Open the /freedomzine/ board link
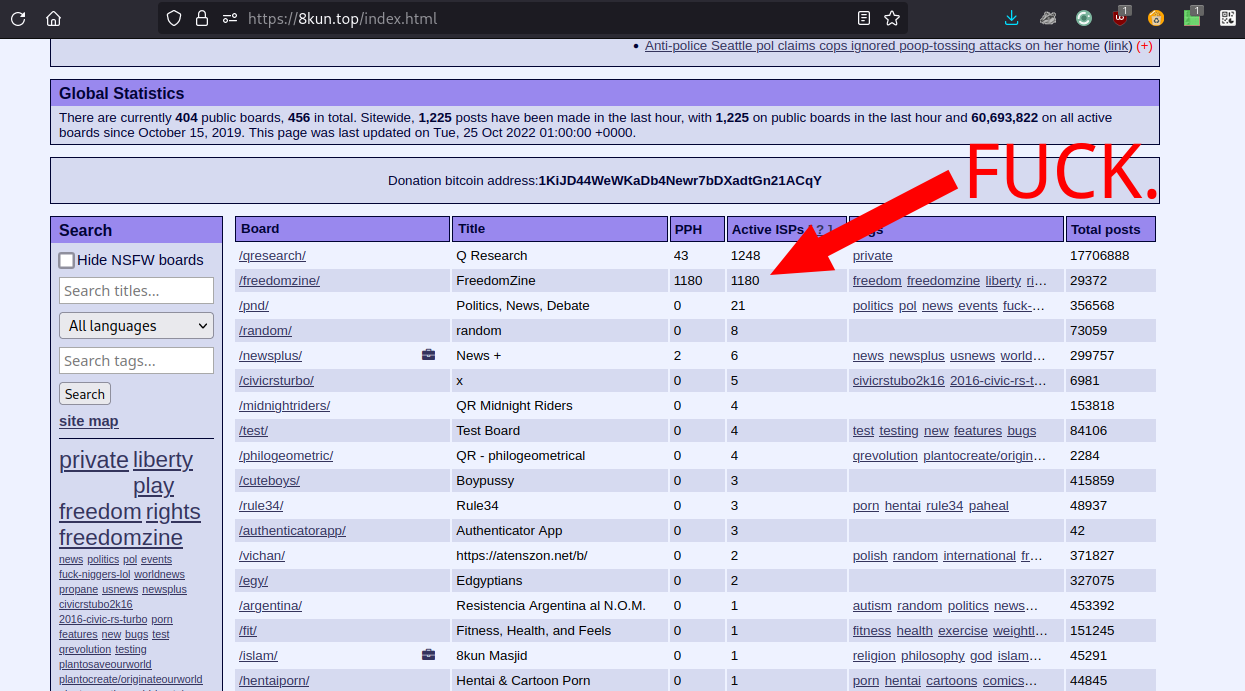This screenshot has width=1245, height=691. 279,281
